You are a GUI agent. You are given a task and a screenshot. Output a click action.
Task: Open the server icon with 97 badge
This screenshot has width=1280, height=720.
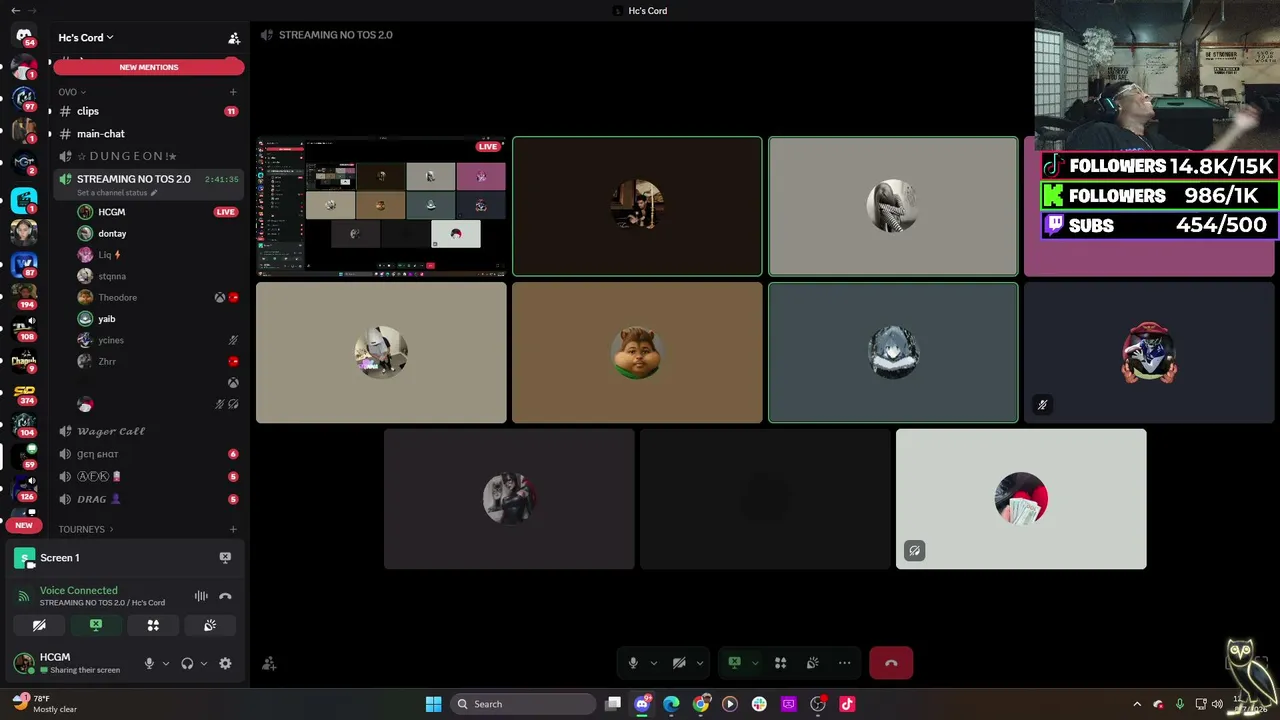tap(24, 98)
